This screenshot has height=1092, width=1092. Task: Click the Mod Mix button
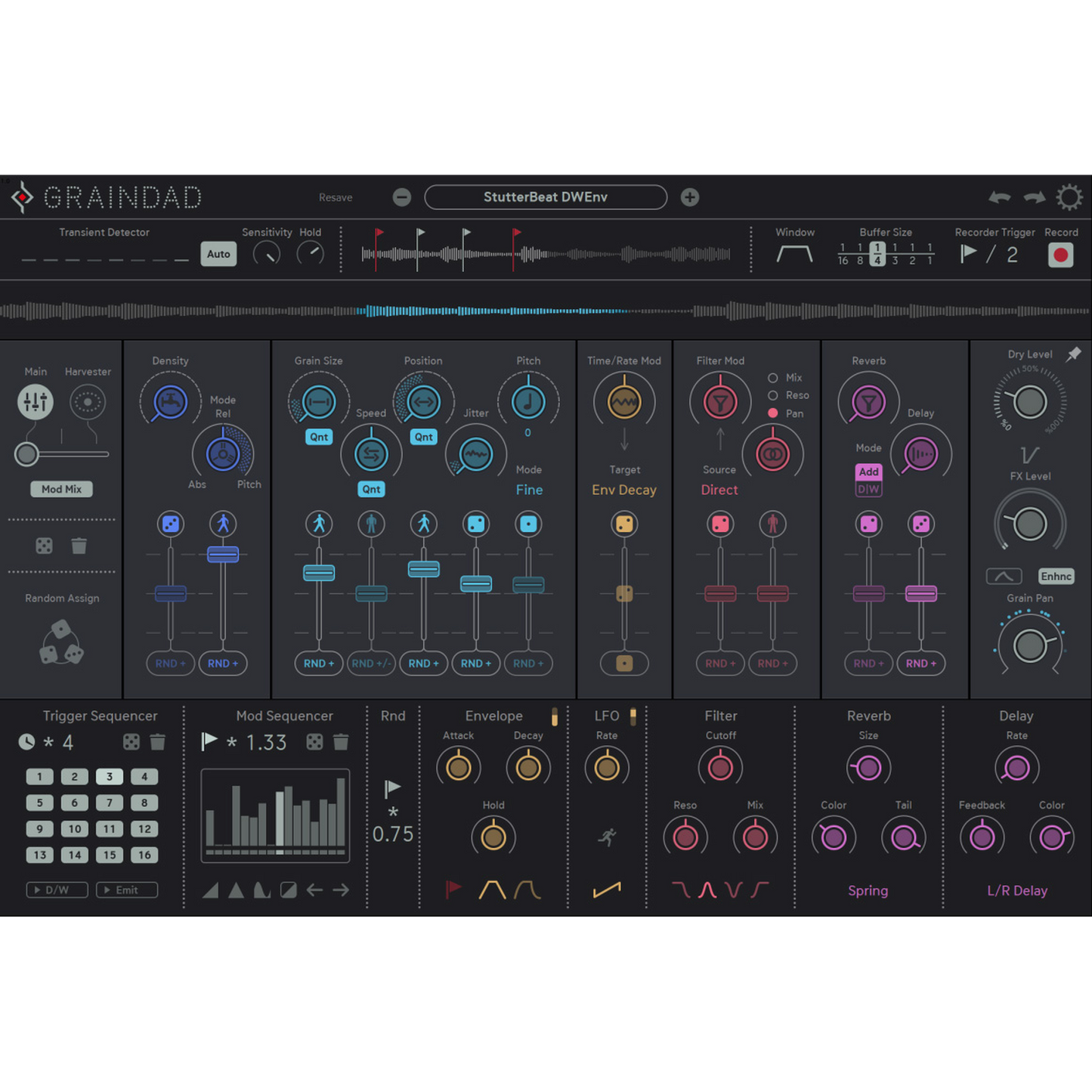tap(61, 489)
